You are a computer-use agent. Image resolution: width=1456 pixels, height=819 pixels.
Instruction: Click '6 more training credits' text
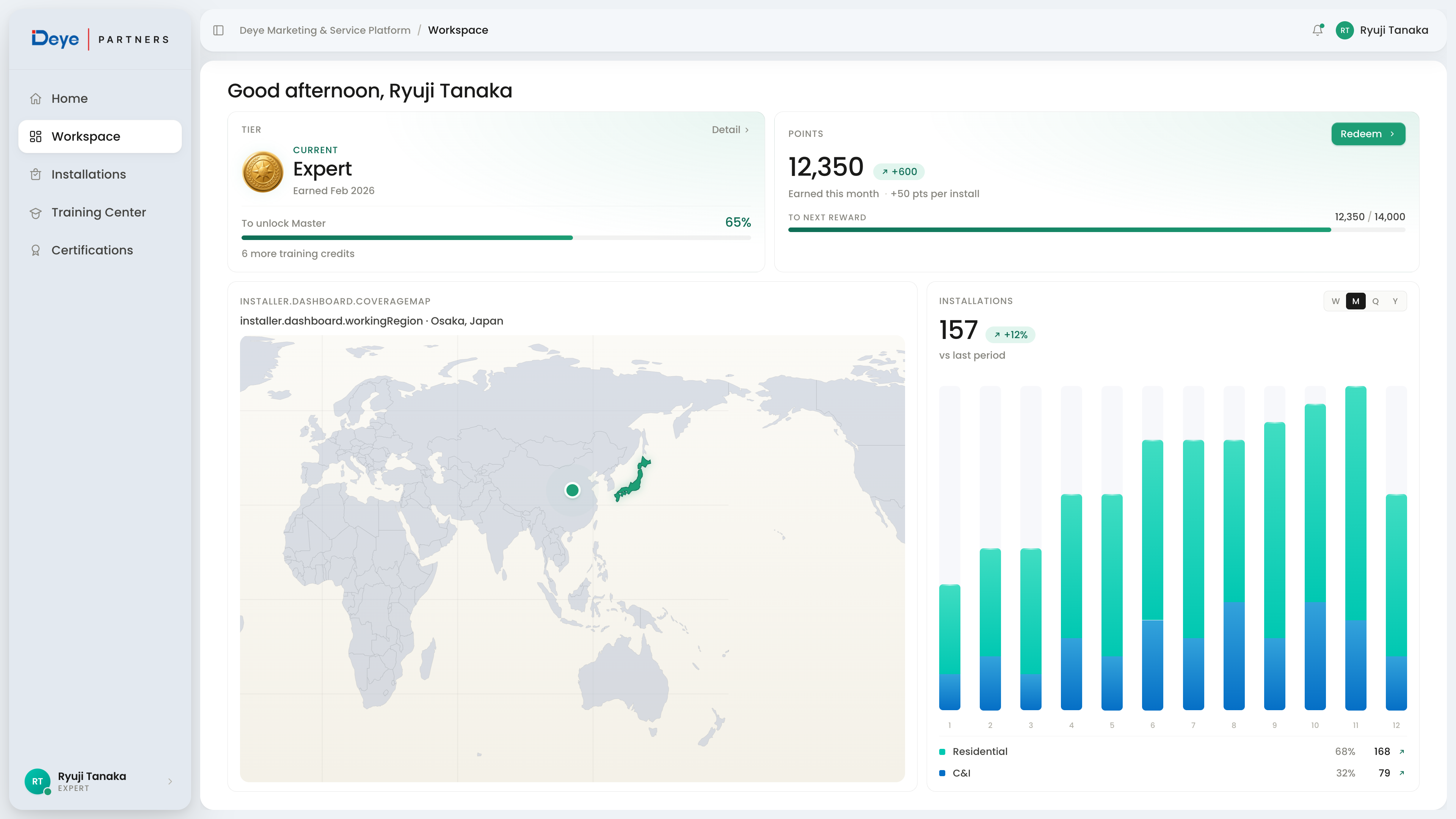point(298,254)
